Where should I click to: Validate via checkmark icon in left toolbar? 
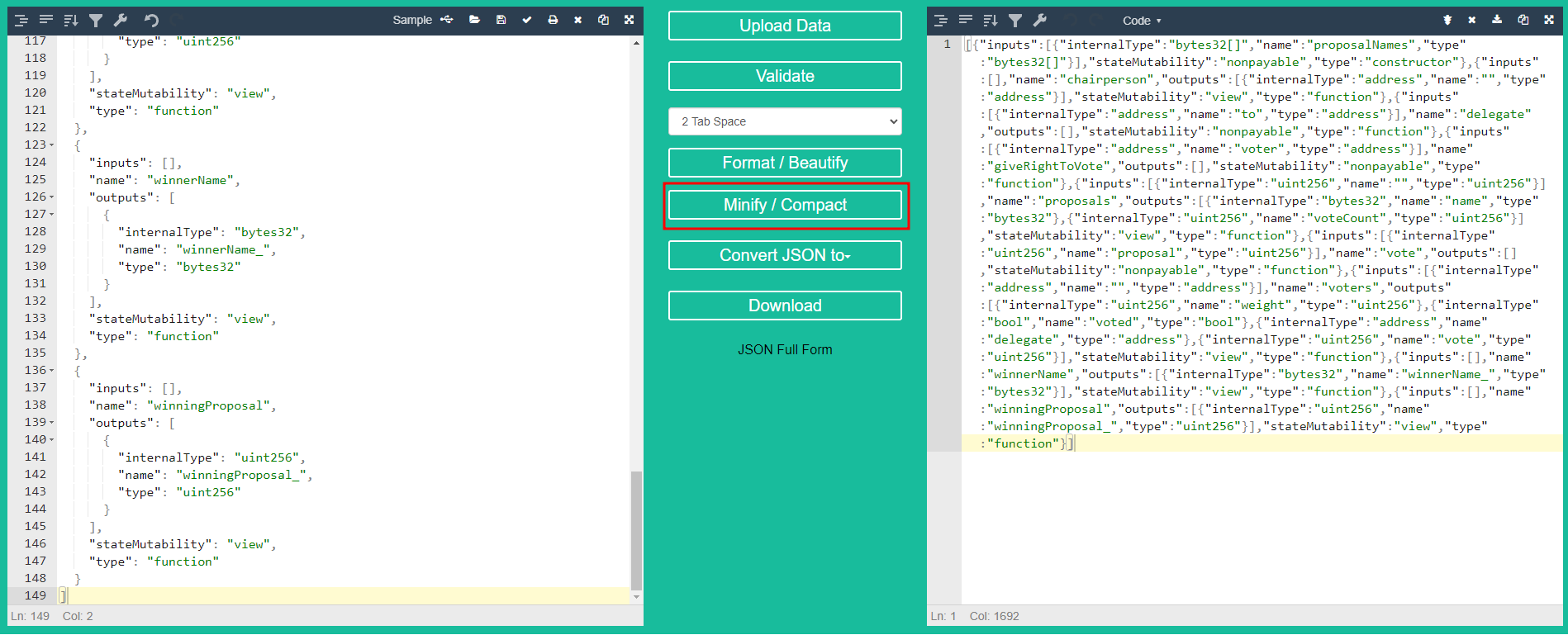pos(527,20)
